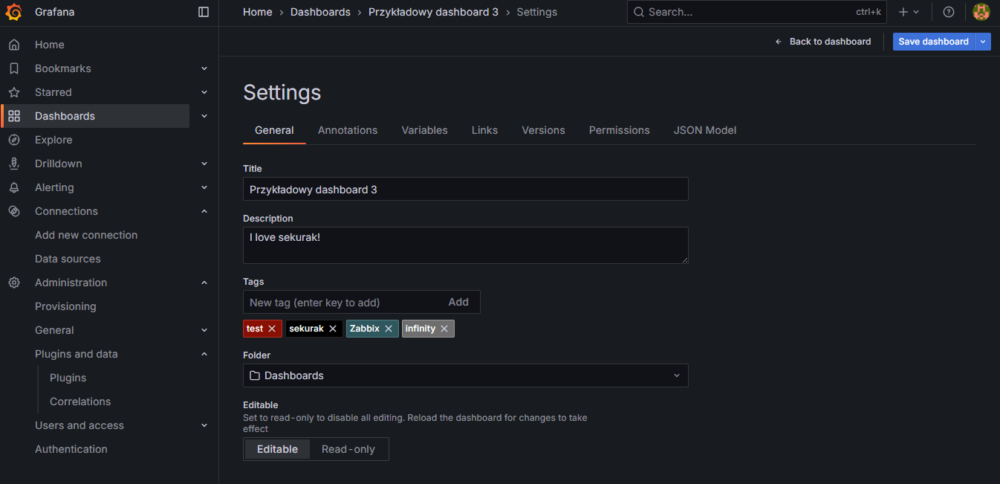Switch to the JSON Model tab
This screenshot has width=1000, height=484.
[705, 130]
